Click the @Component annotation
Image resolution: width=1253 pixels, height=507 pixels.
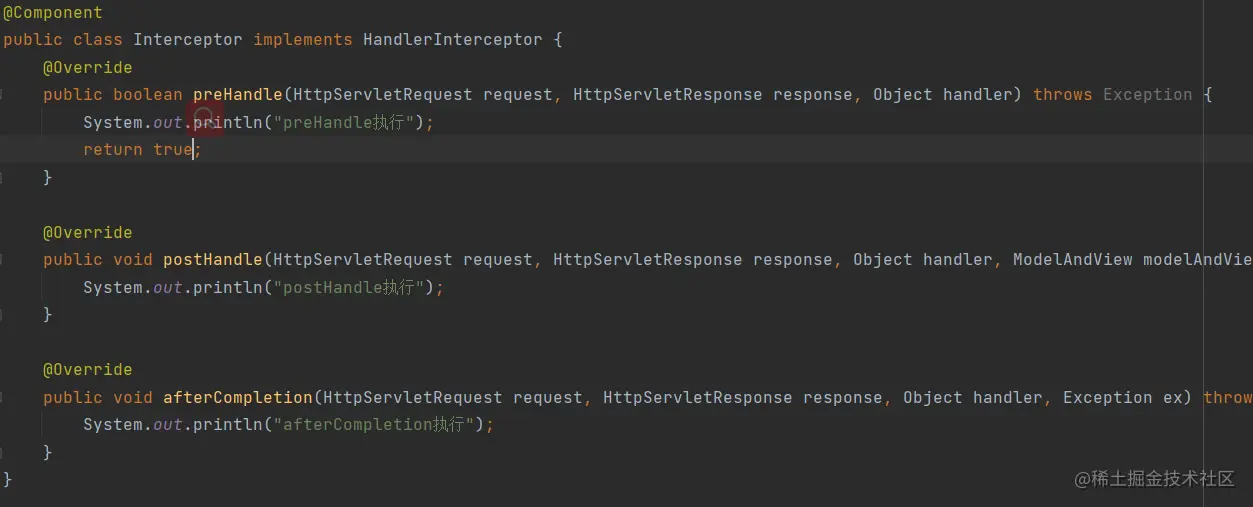[x=53, y=13]
